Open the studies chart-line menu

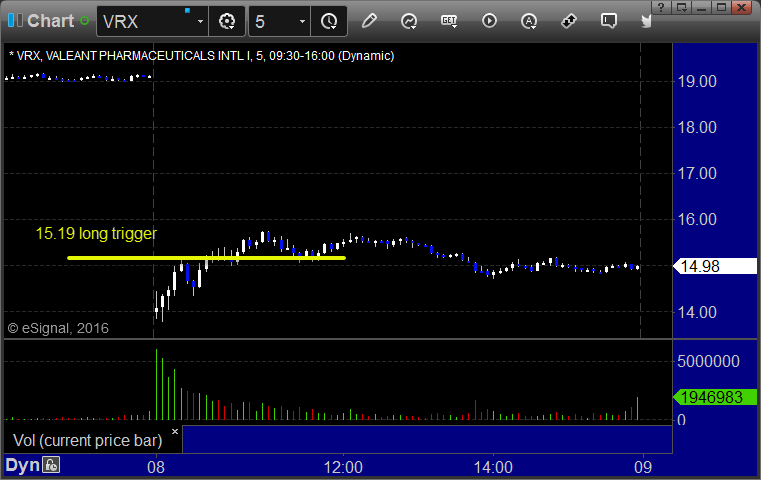(409, 21)
